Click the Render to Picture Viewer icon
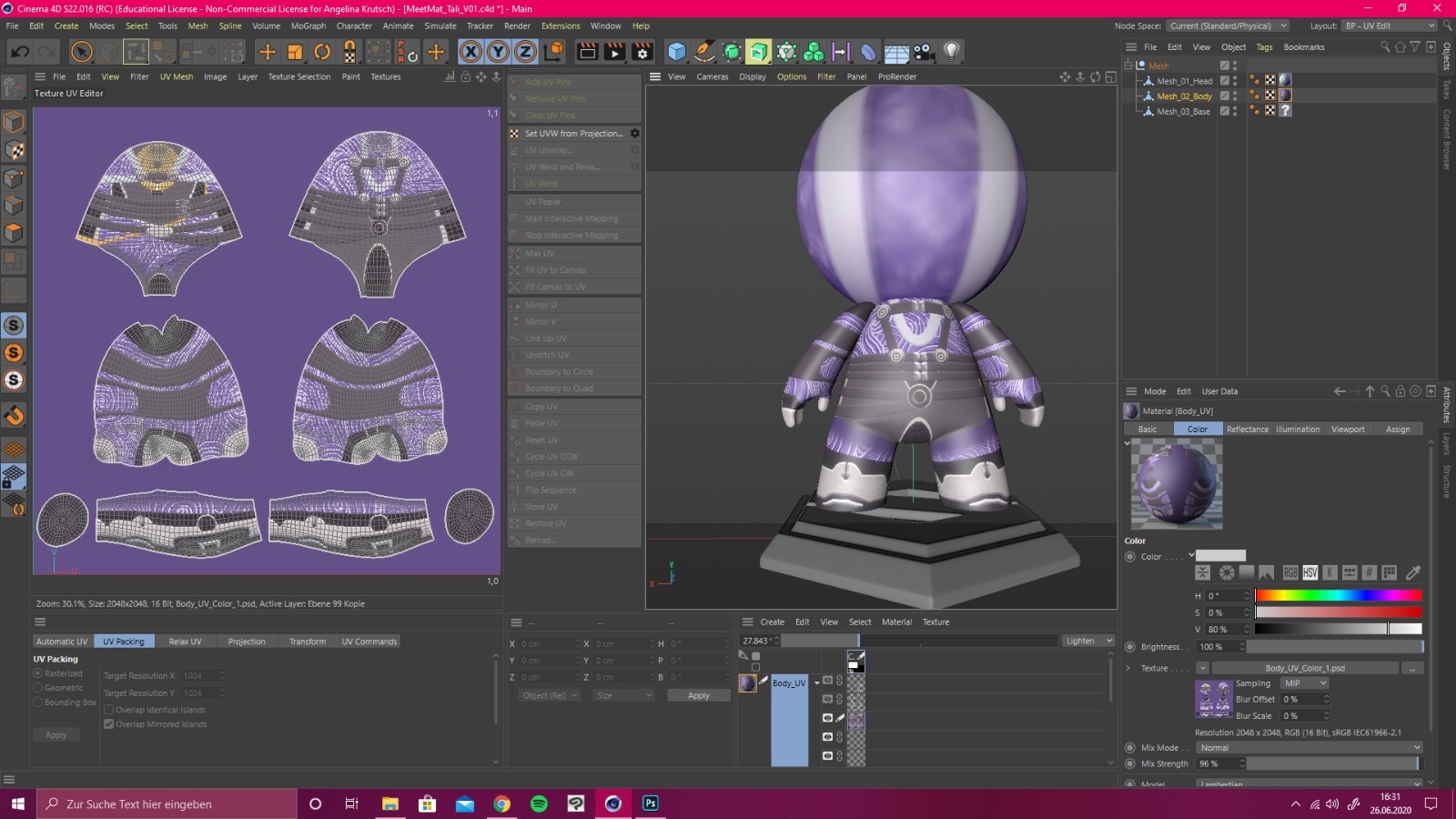 point(614,52)
